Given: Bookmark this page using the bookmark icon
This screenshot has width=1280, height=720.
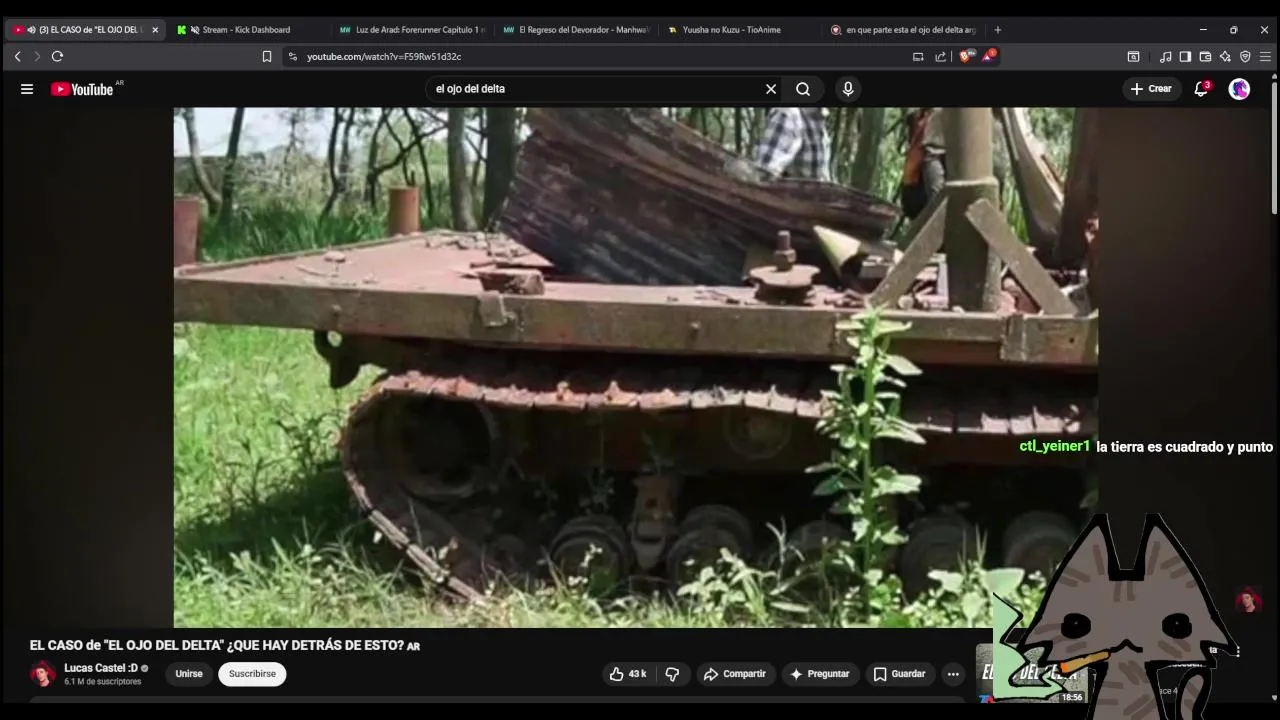Looking at the screenshot, I should (266, 57).
